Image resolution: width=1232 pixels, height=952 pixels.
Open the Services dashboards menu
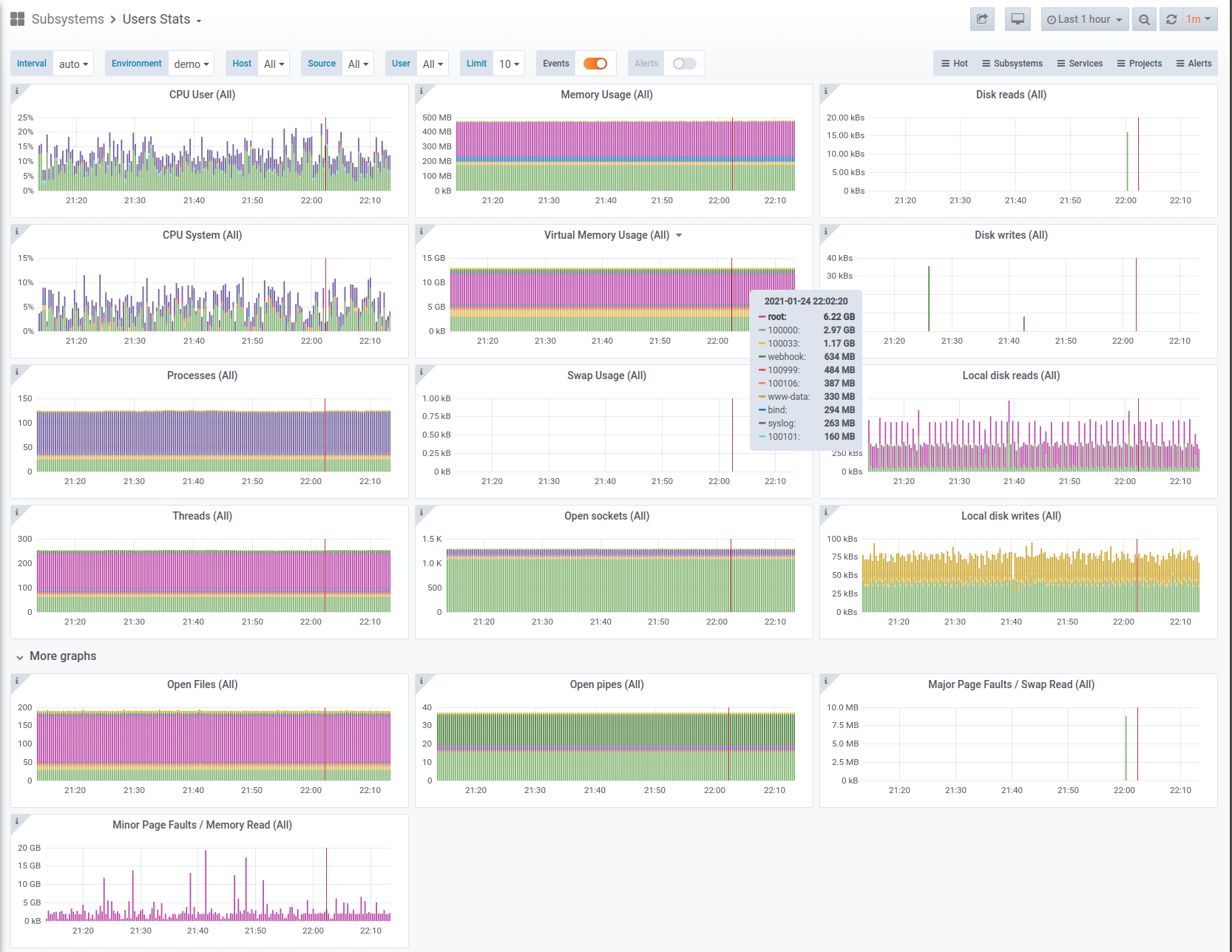click(x=1080, y=64)
